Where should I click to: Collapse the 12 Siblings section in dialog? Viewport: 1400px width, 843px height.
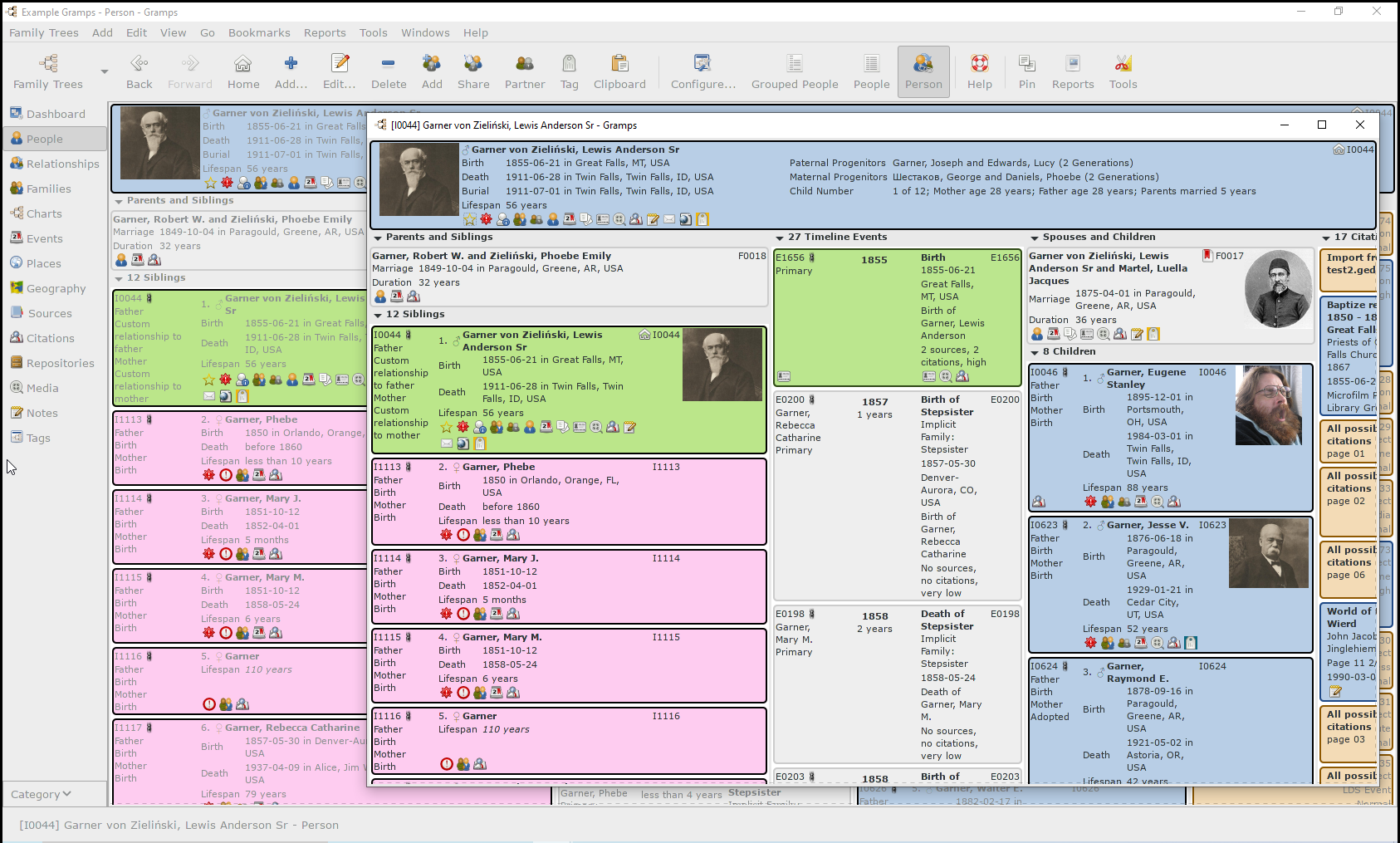pyautogui.click(x=378, y=315)
